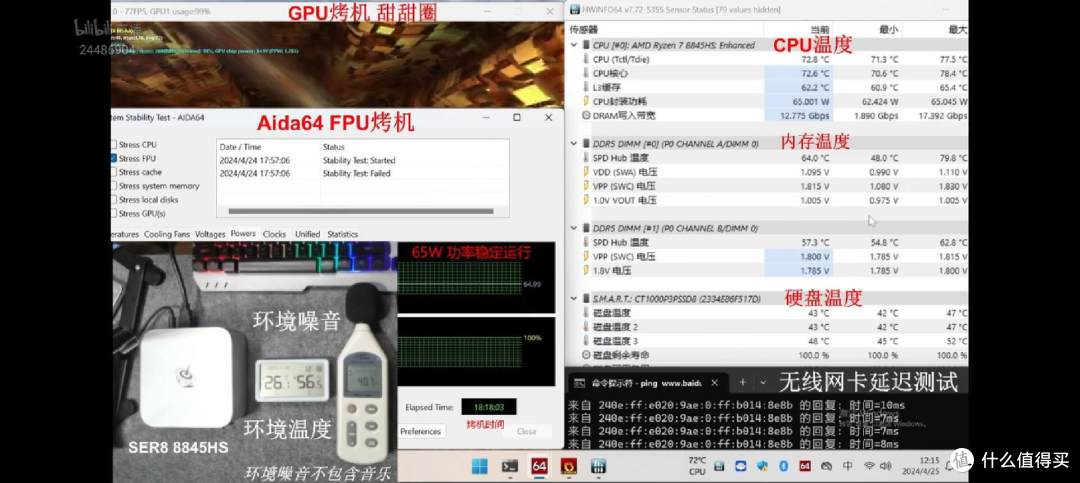Open the Wi-Fi network tray icon
The width and height of the screenshot is (1080, 483).
869,466
